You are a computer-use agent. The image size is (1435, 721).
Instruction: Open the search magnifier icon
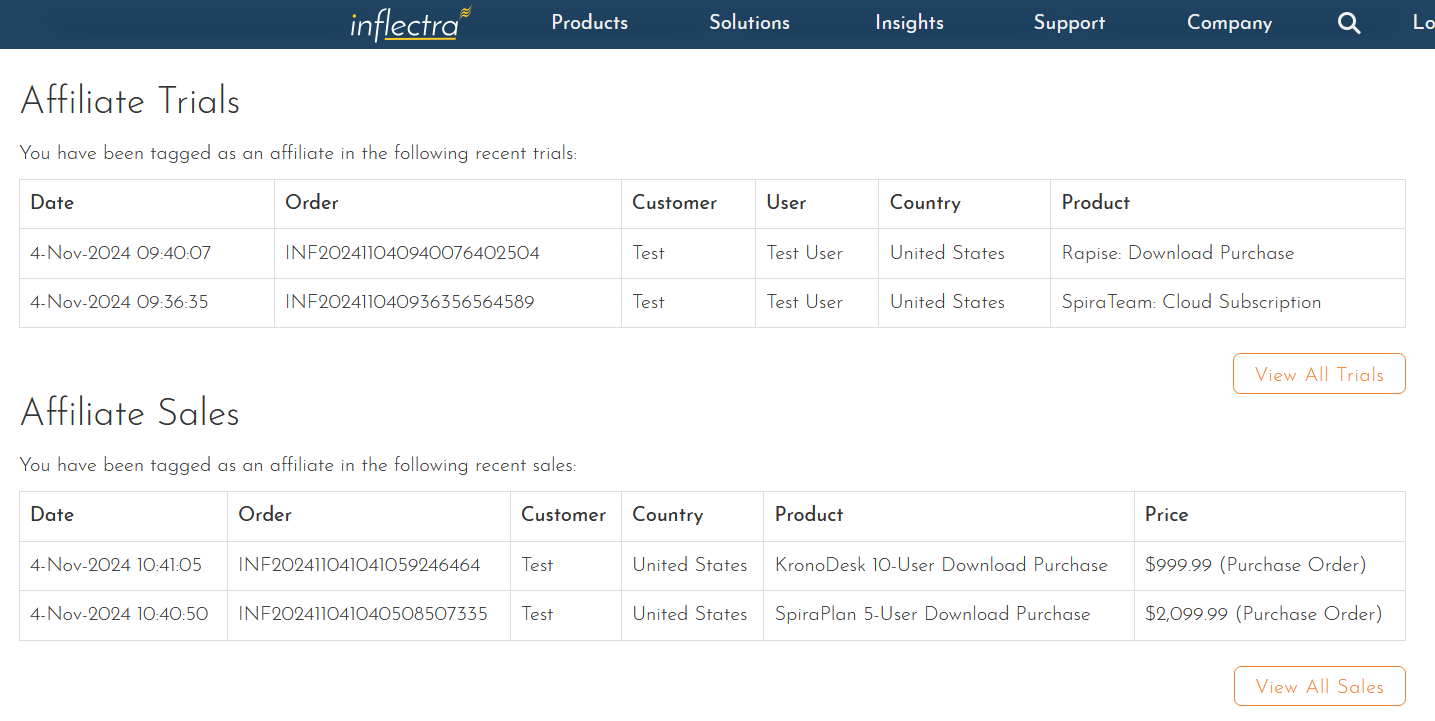1349,23
